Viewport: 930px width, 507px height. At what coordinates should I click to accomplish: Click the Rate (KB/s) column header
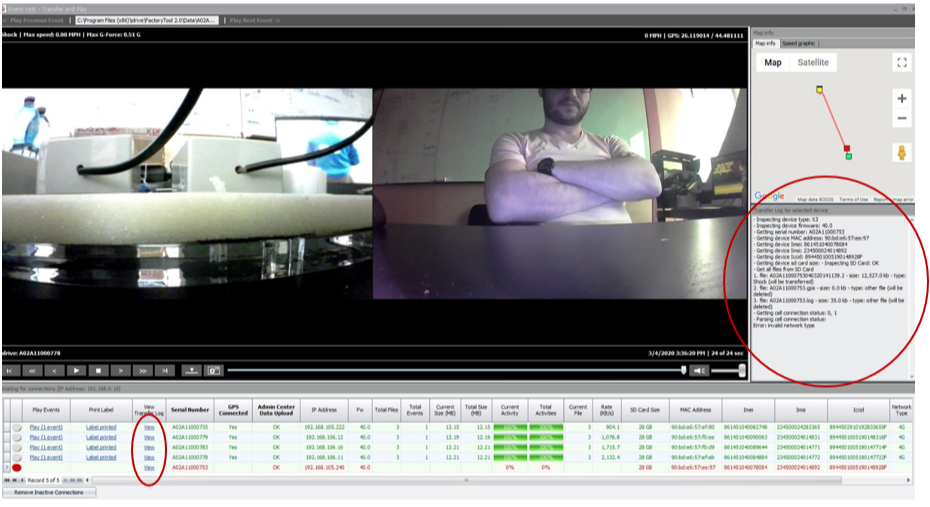606,410
